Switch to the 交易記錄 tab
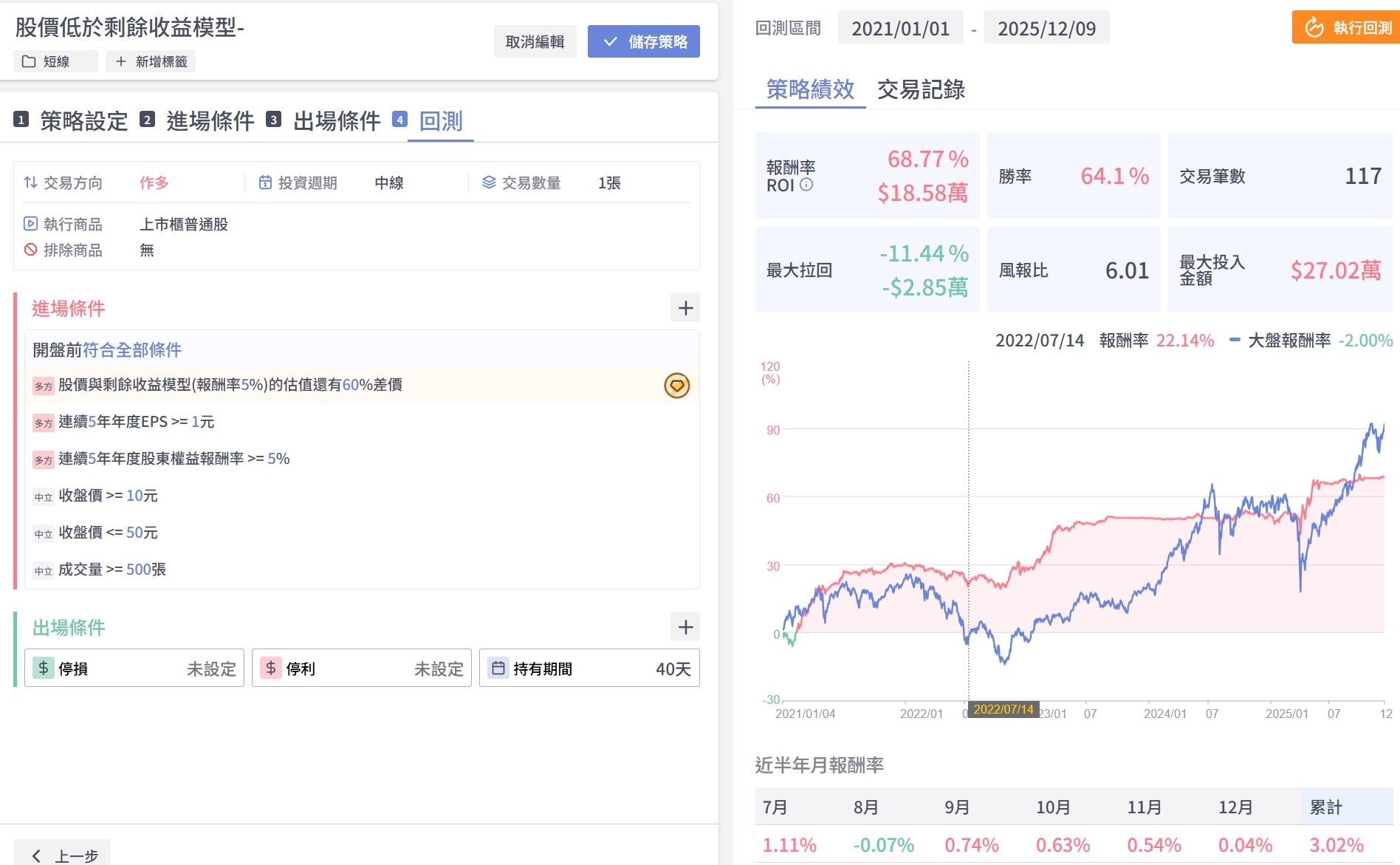The width and height of the screenshot is (1400, 865). coord(921,89)
